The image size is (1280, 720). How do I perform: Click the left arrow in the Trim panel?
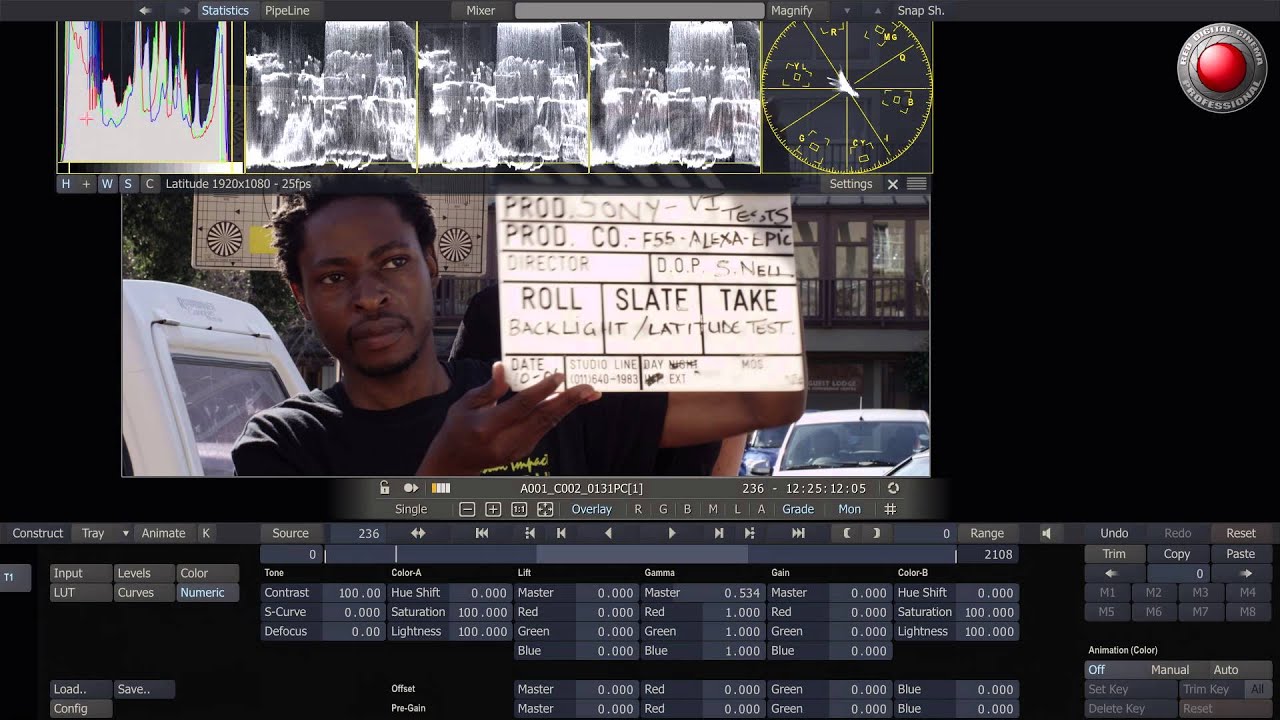[1110, 573]
